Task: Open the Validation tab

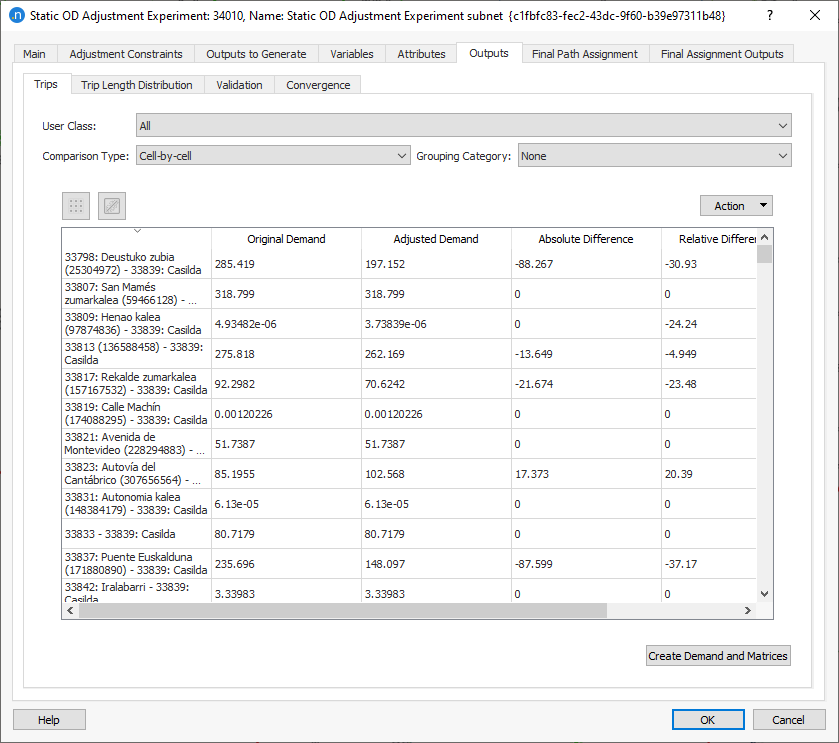Action: (x=239, y=85)
